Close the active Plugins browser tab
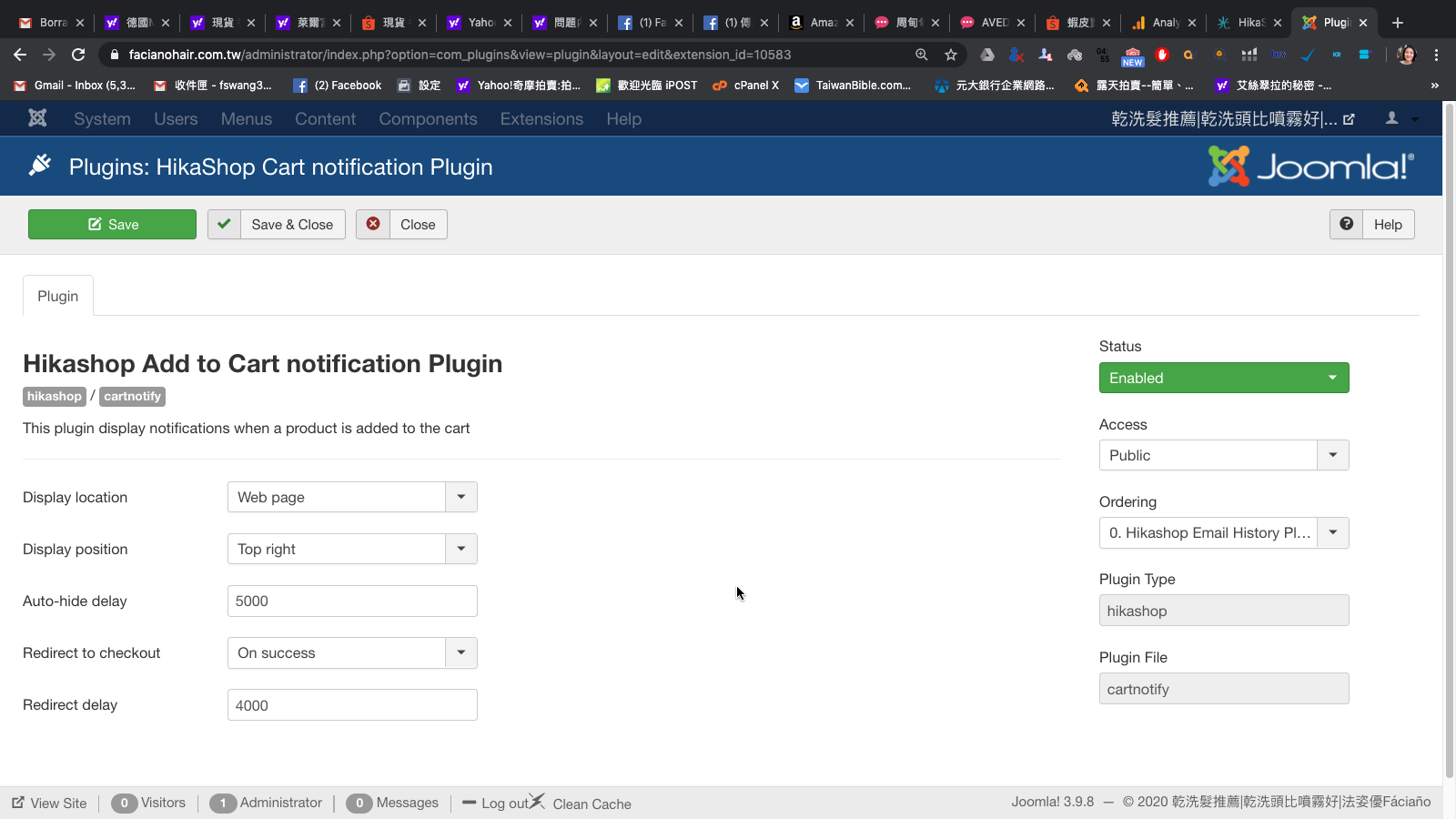Screen dimensions: 1456x819 click(x=1363, y=23)
